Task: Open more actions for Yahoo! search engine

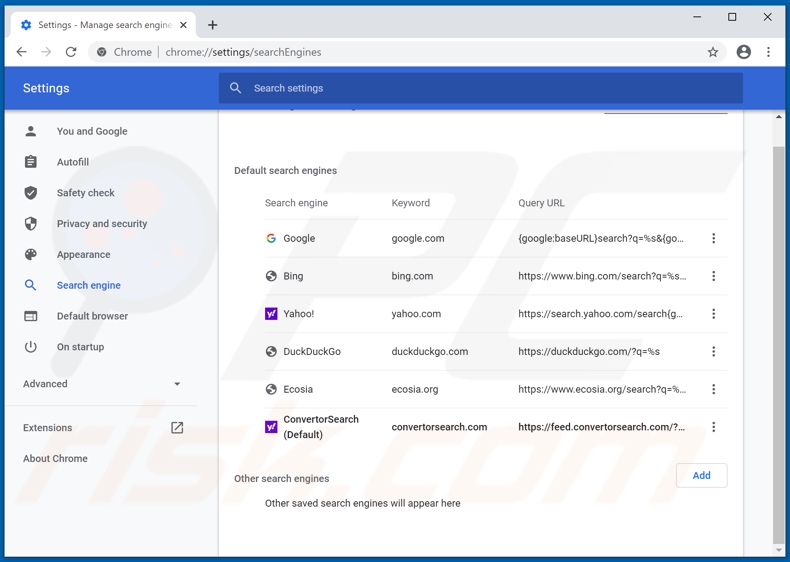Action: point(713,314)
